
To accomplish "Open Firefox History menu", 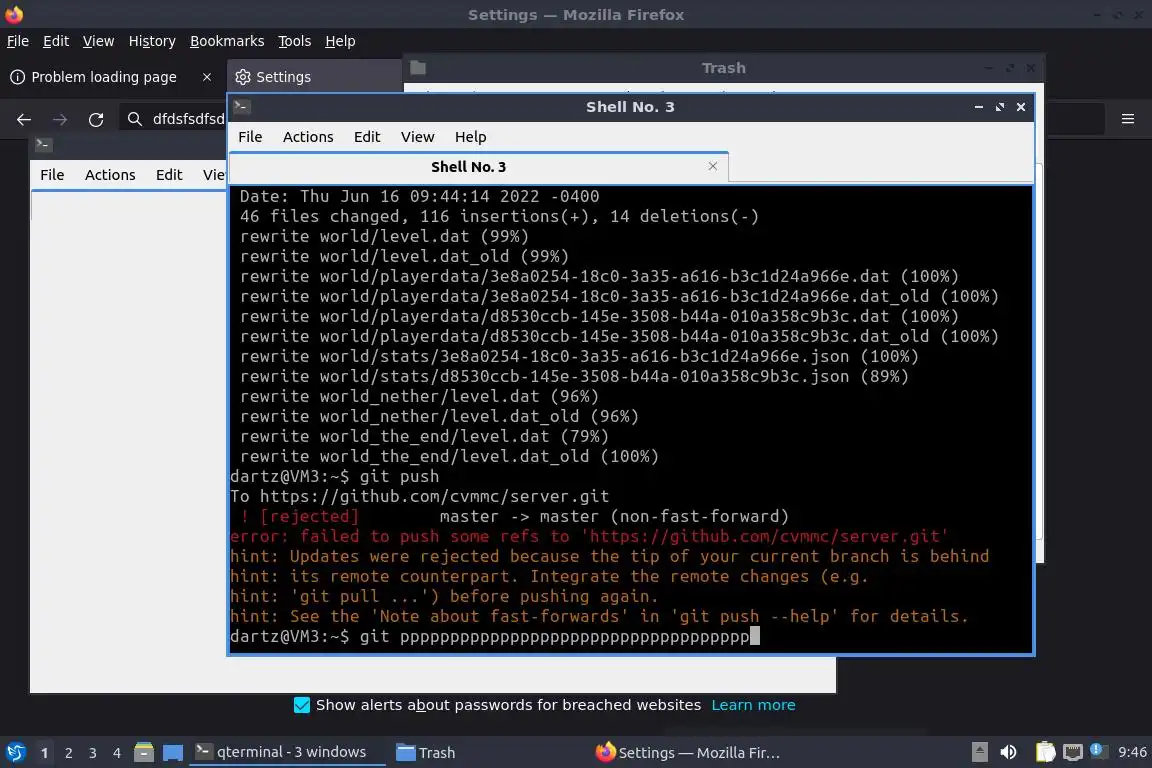I will tap(152, 41).
